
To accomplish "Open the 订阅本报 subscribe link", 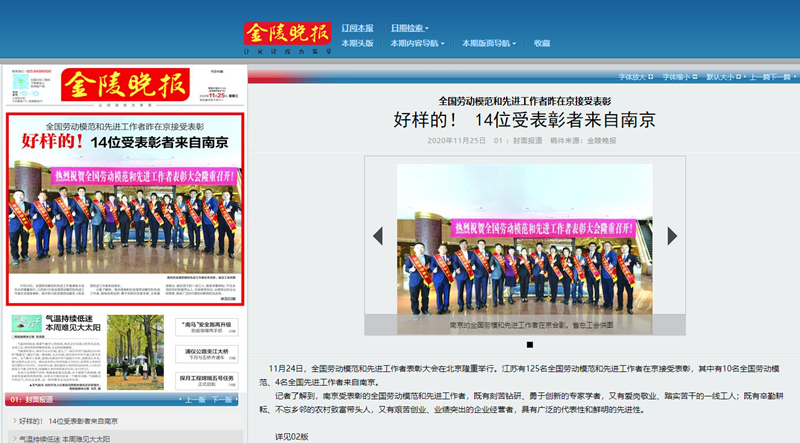I will [x=357, y=28].
